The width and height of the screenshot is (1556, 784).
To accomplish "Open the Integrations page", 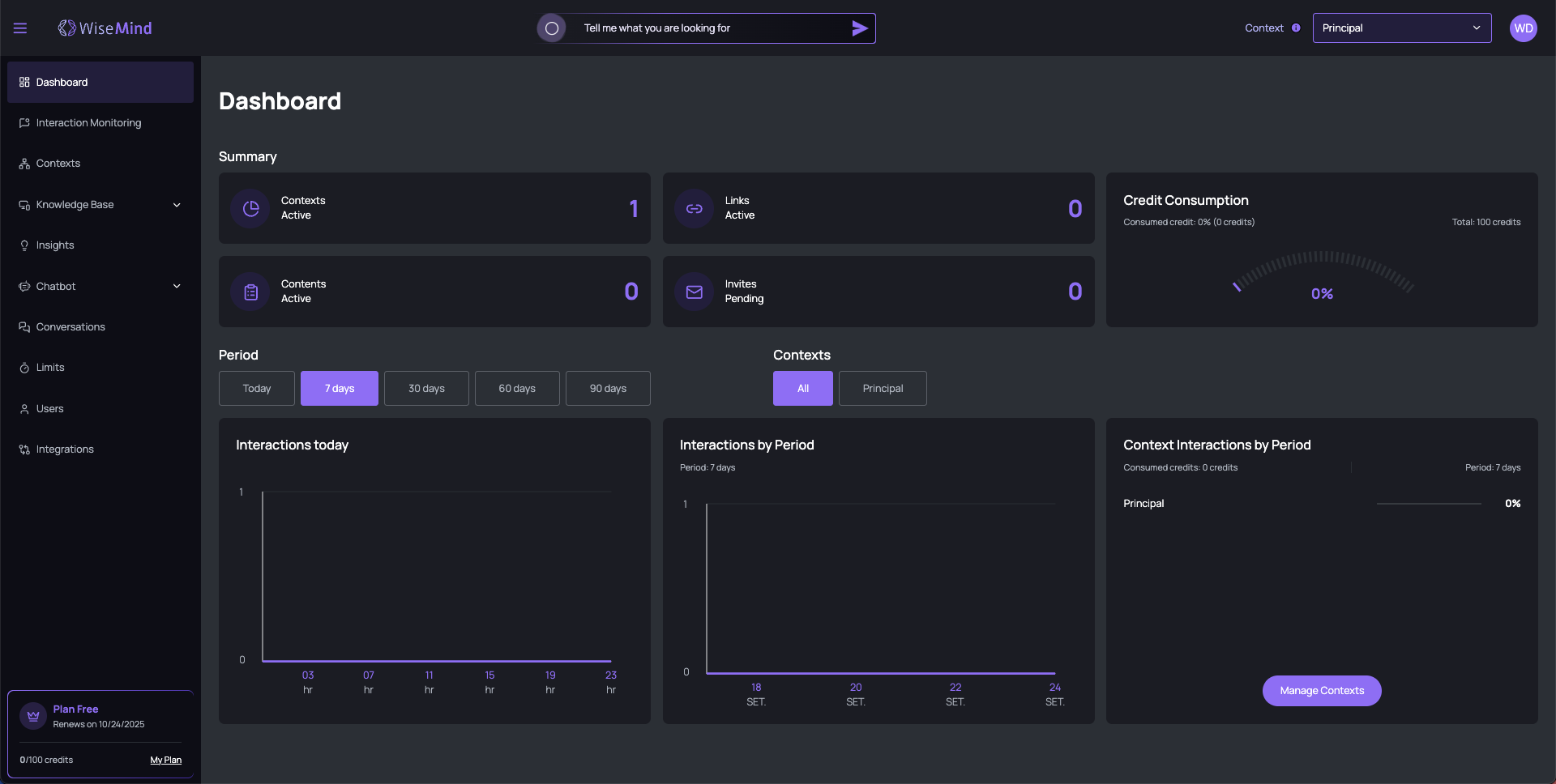I will [65, 450].
